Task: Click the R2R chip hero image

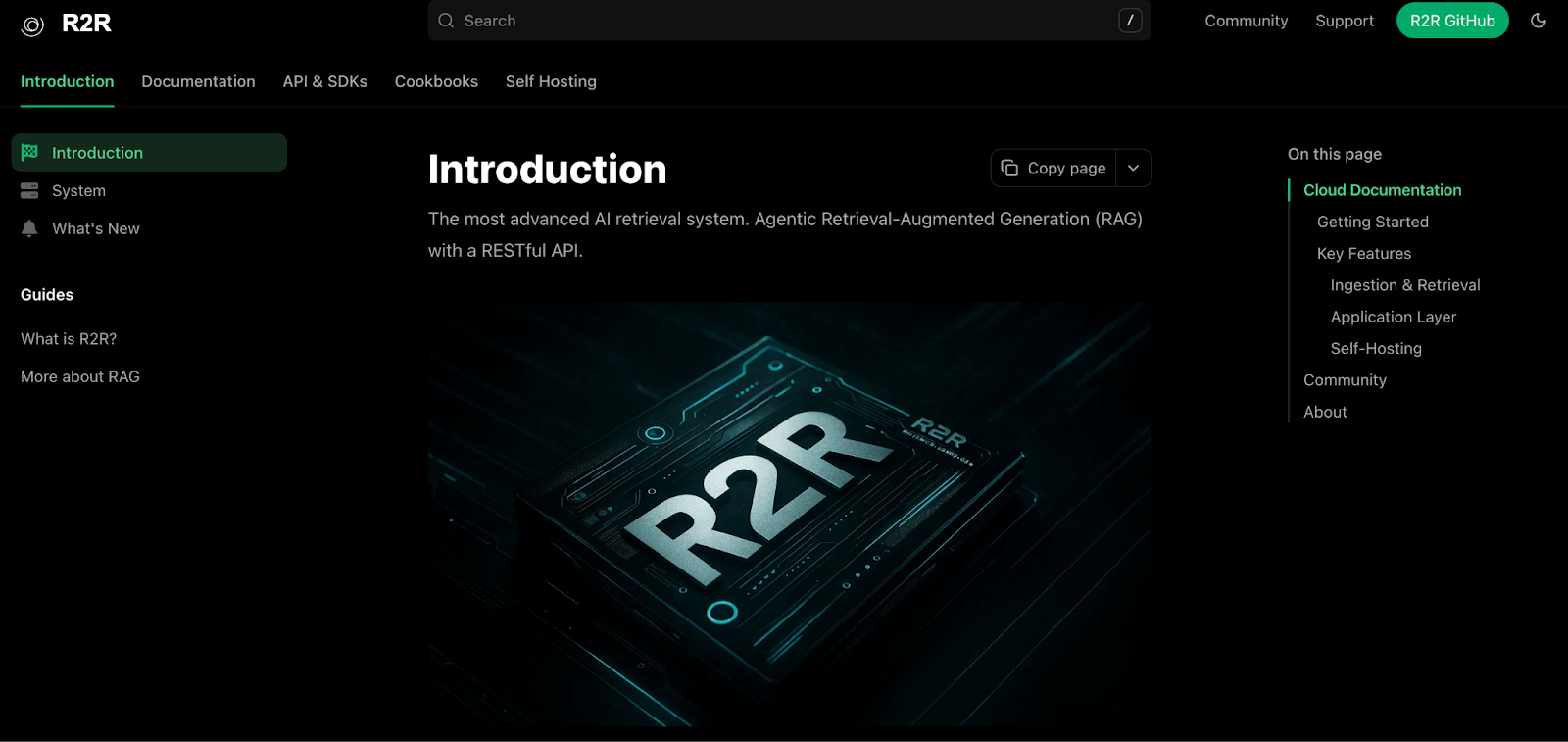Action: pos(789,514)
